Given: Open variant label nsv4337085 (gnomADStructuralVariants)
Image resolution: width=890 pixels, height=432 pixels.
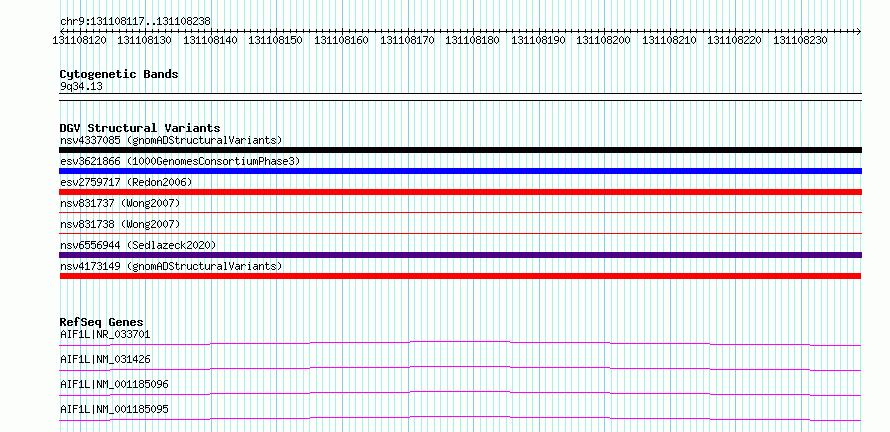Looking at the screenshot, I should click(171, 140).
